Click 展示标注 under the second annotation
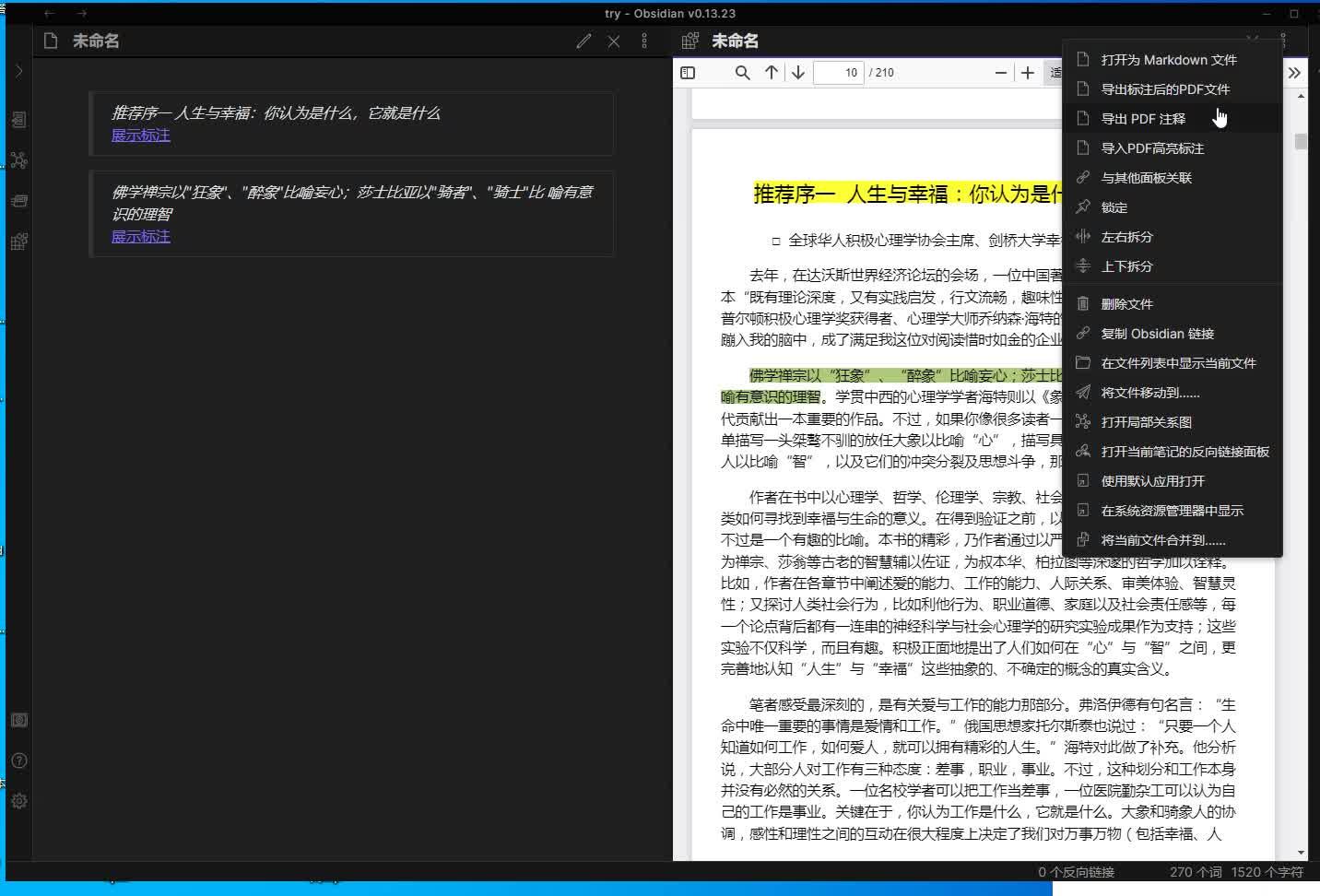 (x=140, y=236)
